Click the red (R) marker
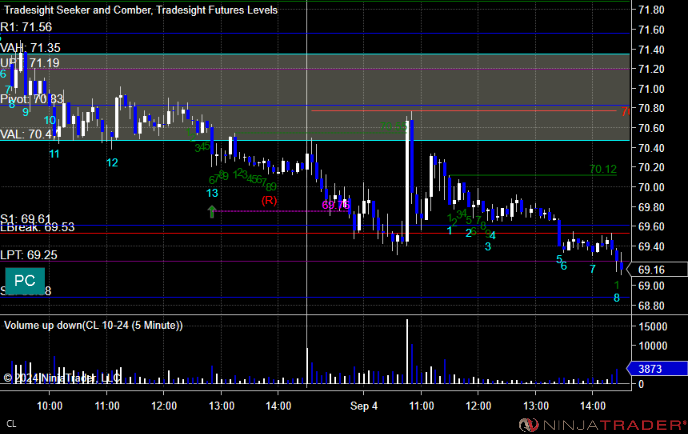Image resolution: width=688 pixels, height=434 pixels. pos(269,201)
